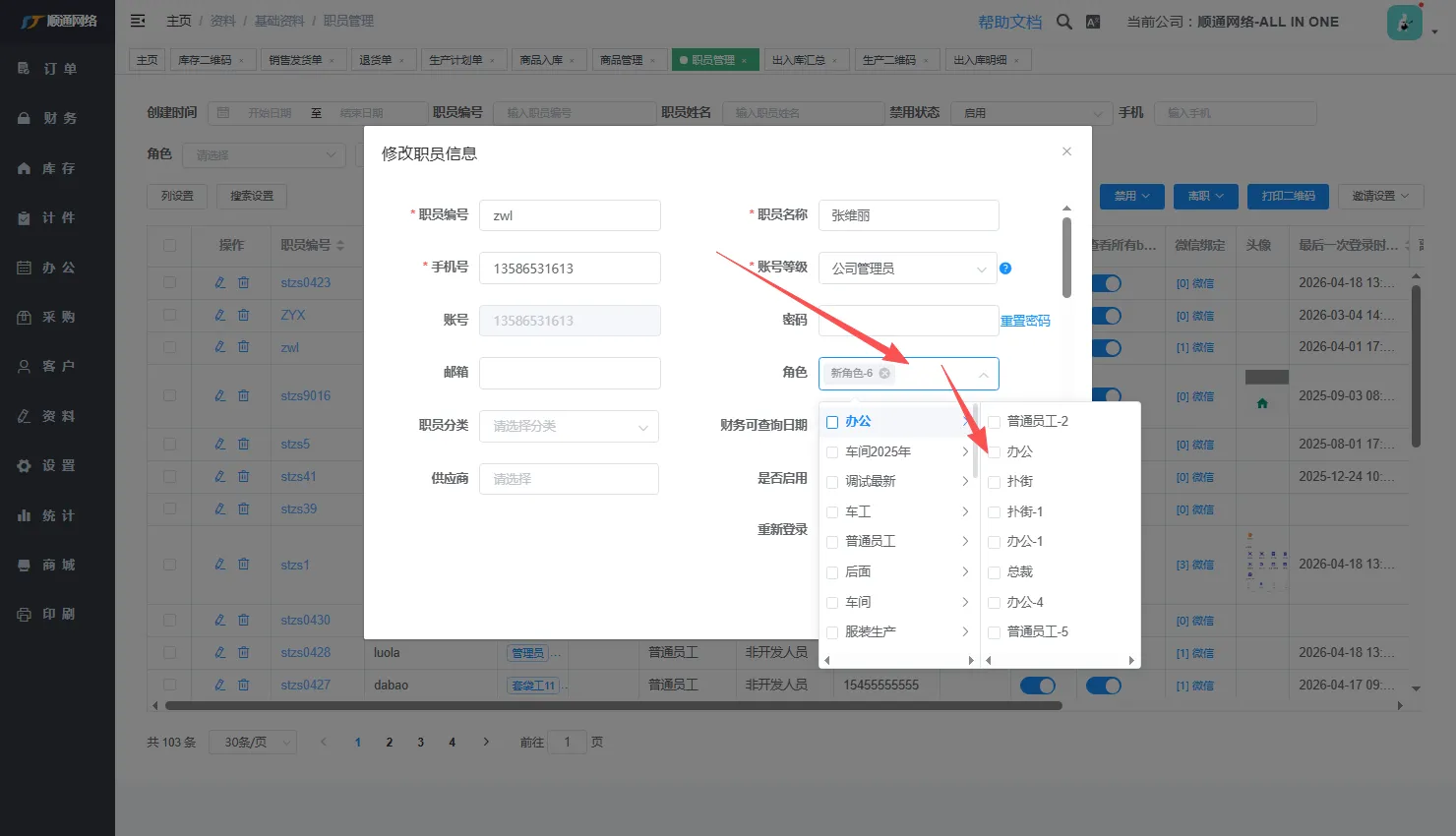Click blue help icon beside 账号等级
Image resolution: width=1456 pixels, height=836 pixels.
pyautogui.click(x=1004, y=269)
